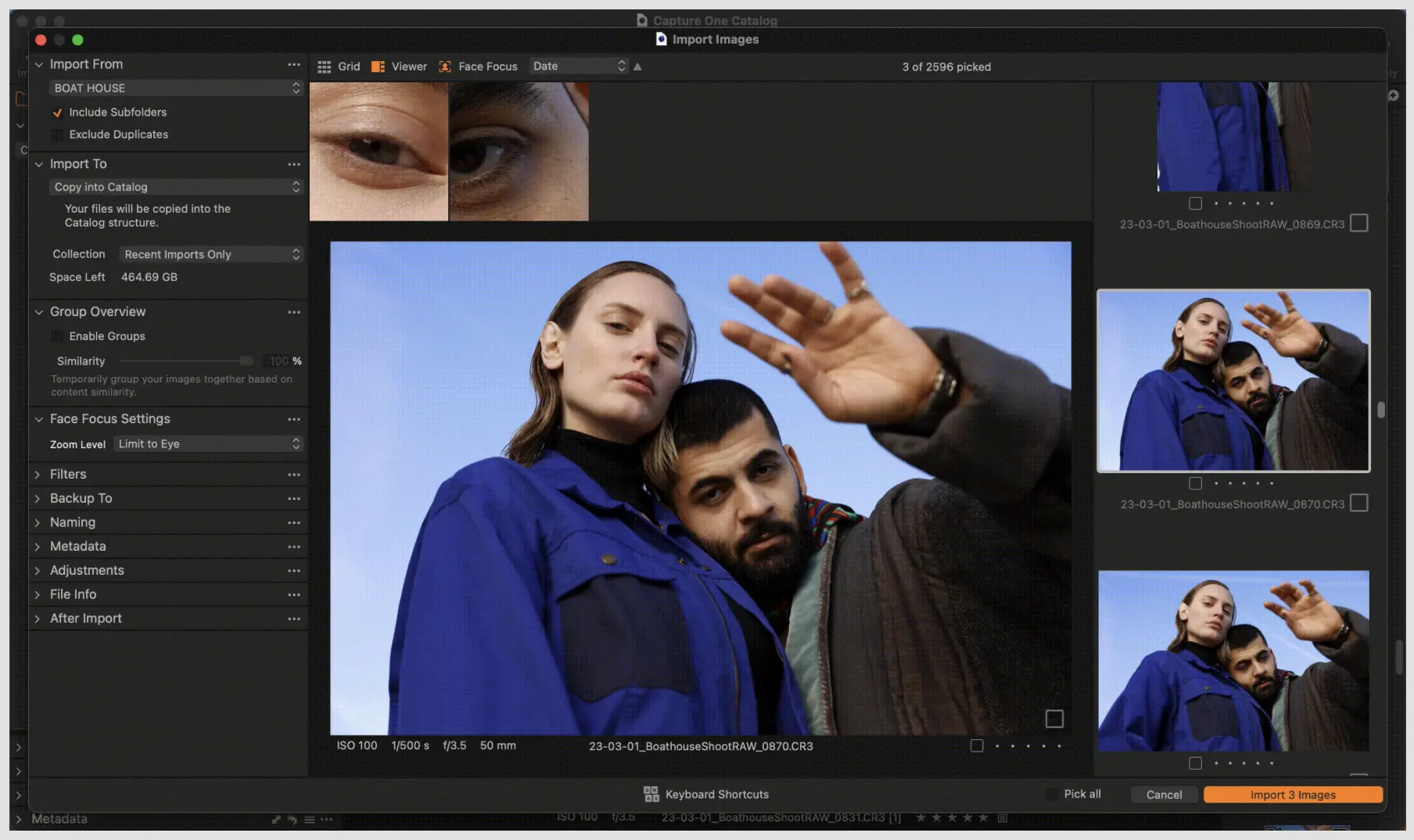Viewport: 1414px width, 840px height.
Task: Toggle Include Subfolders checkbox
Action: pos(57,113)
